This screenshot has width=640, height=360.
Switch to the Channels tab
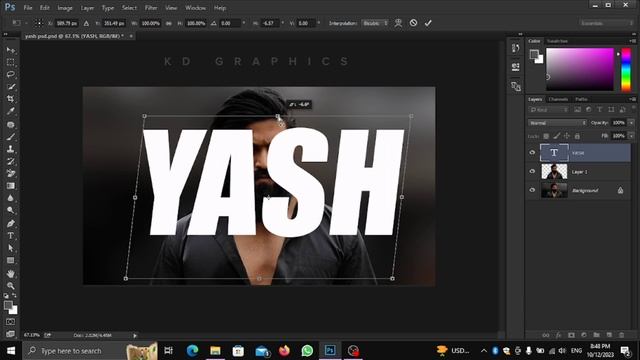coord(558,99)
